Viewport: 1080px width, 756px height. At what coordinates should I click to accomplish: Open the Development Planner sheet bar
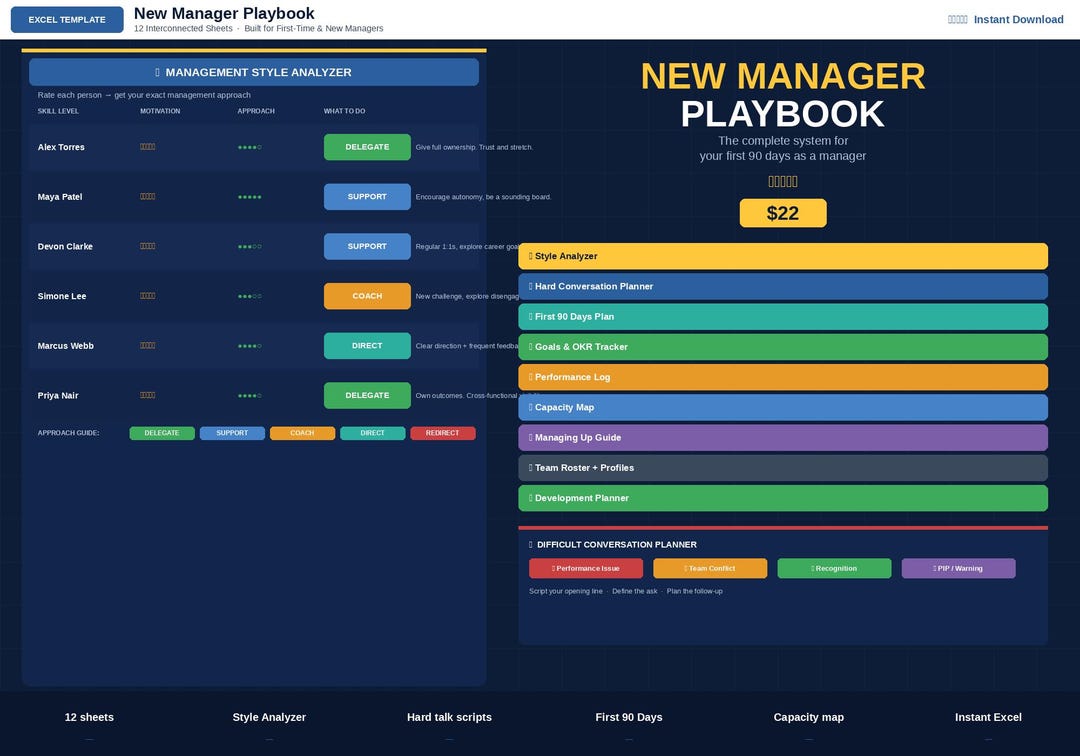pyautogui.click(x=783, y=498)
